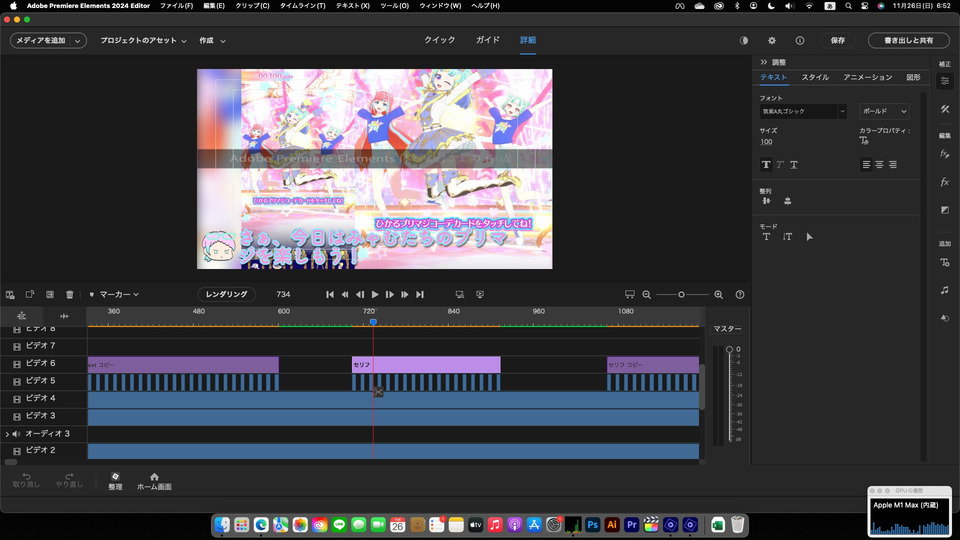The image size is (960, 540).
Task: Toggle underline text style
Action: click(794, 165)
